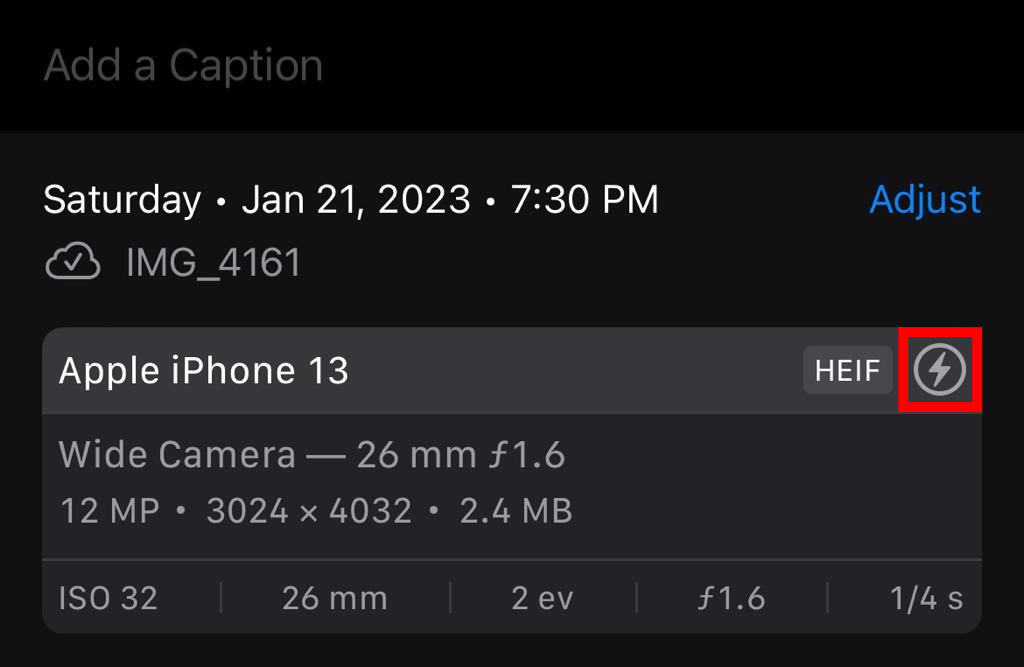Select the 3024 × 4032 resolution text
The height and width of the screenshot is (667, 1024).
click(x=309, y=511)
